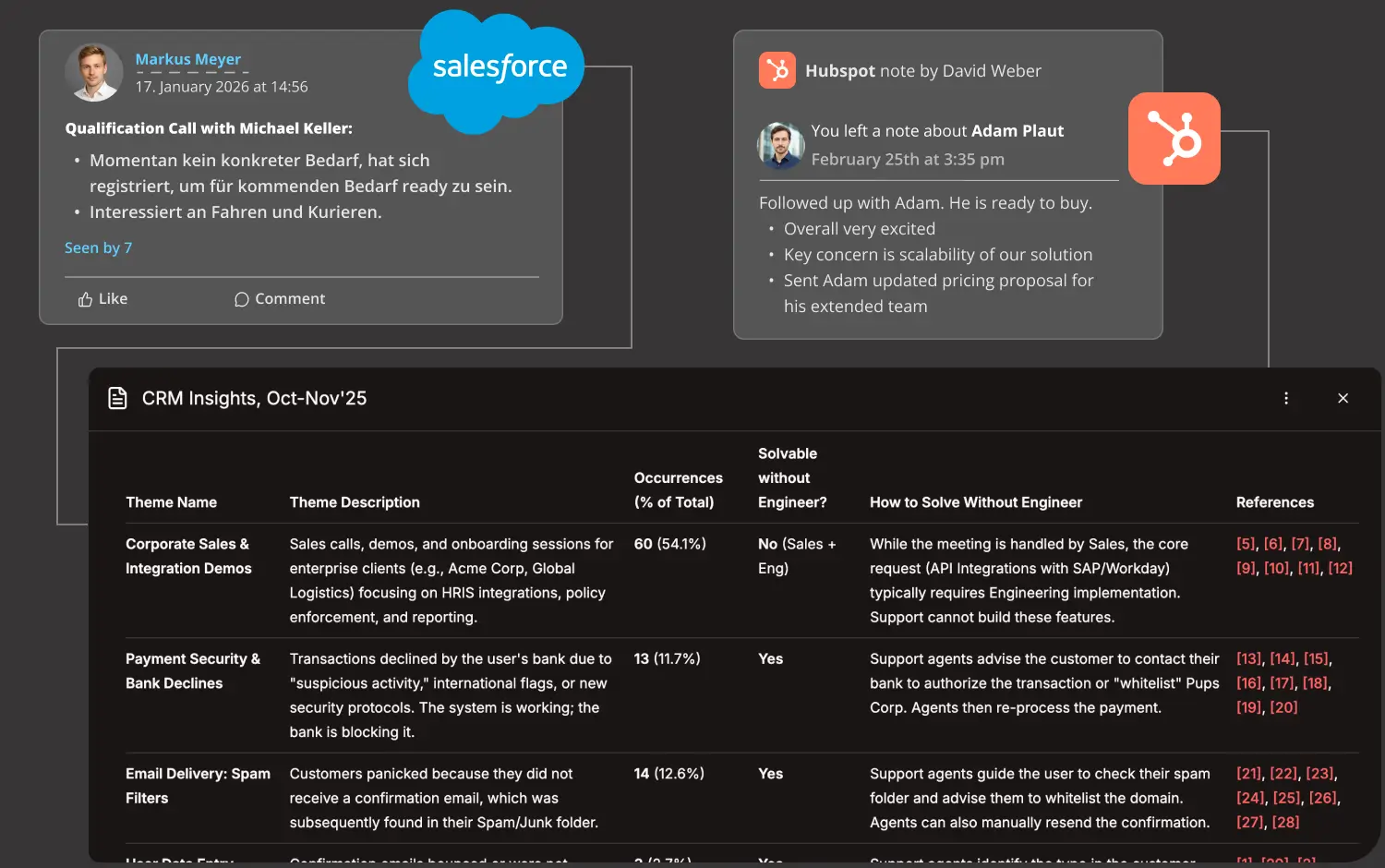1385x868 pixels.
Task: Click the document icon next to CRM Insights title
Action: pos(117,398)
